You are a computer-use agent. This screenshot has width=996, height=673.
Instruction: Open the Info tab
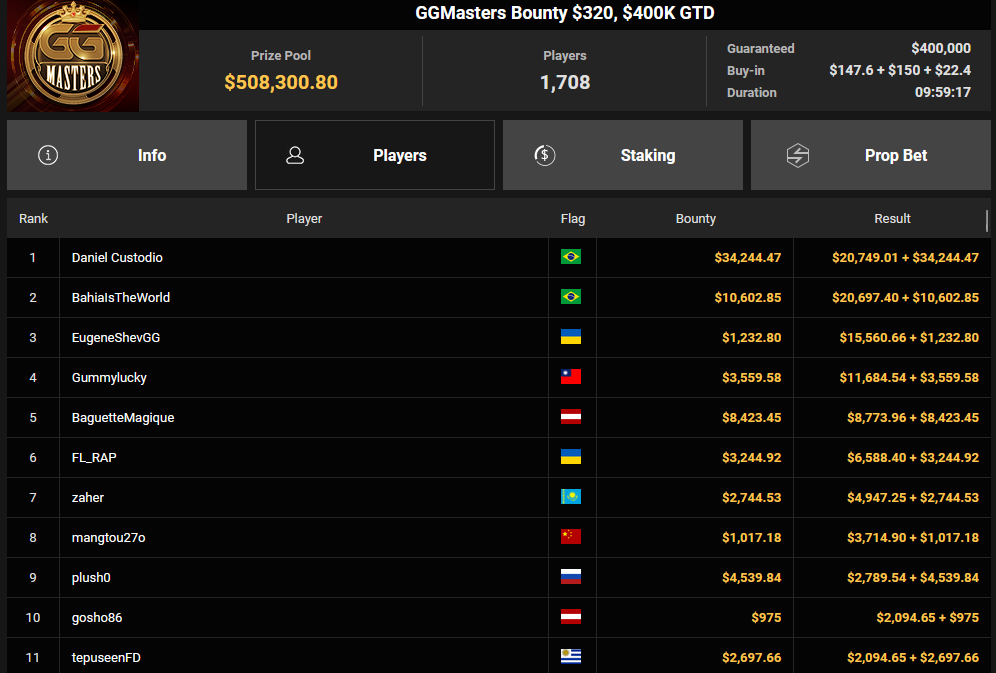click(x=127, y=155)
